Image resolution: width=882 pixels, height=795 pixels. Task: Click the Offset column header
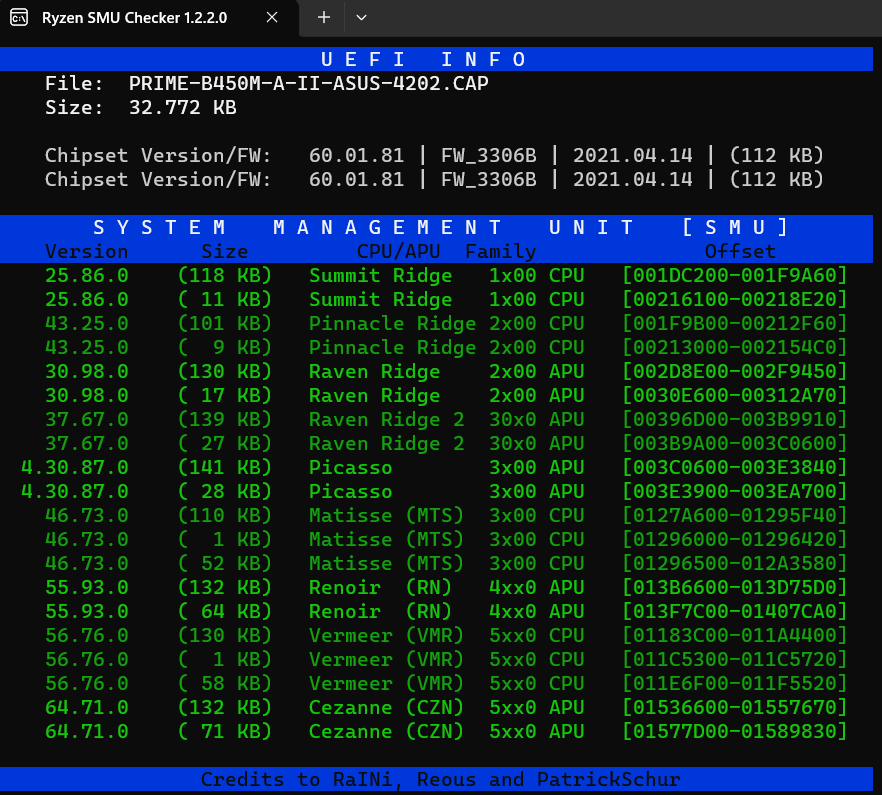(x=740, y=251)
